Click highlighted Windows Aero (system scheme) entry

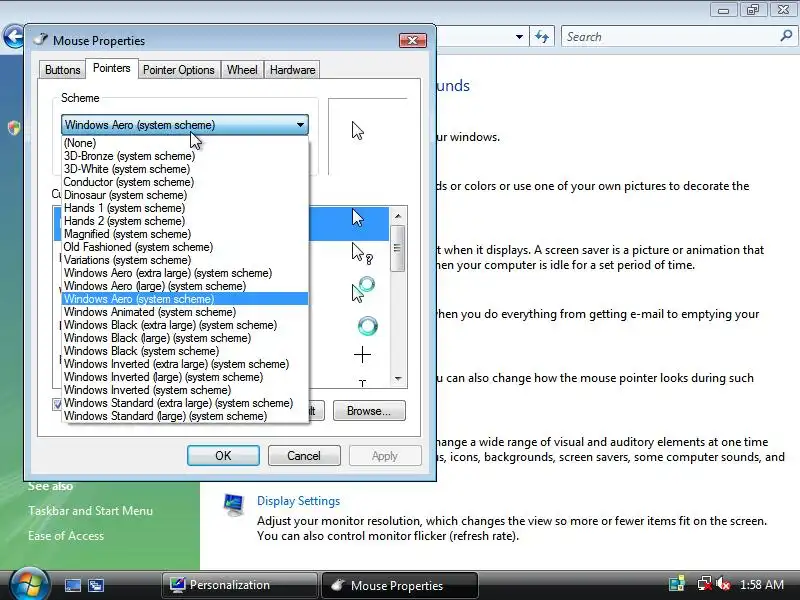click(185, 299)
